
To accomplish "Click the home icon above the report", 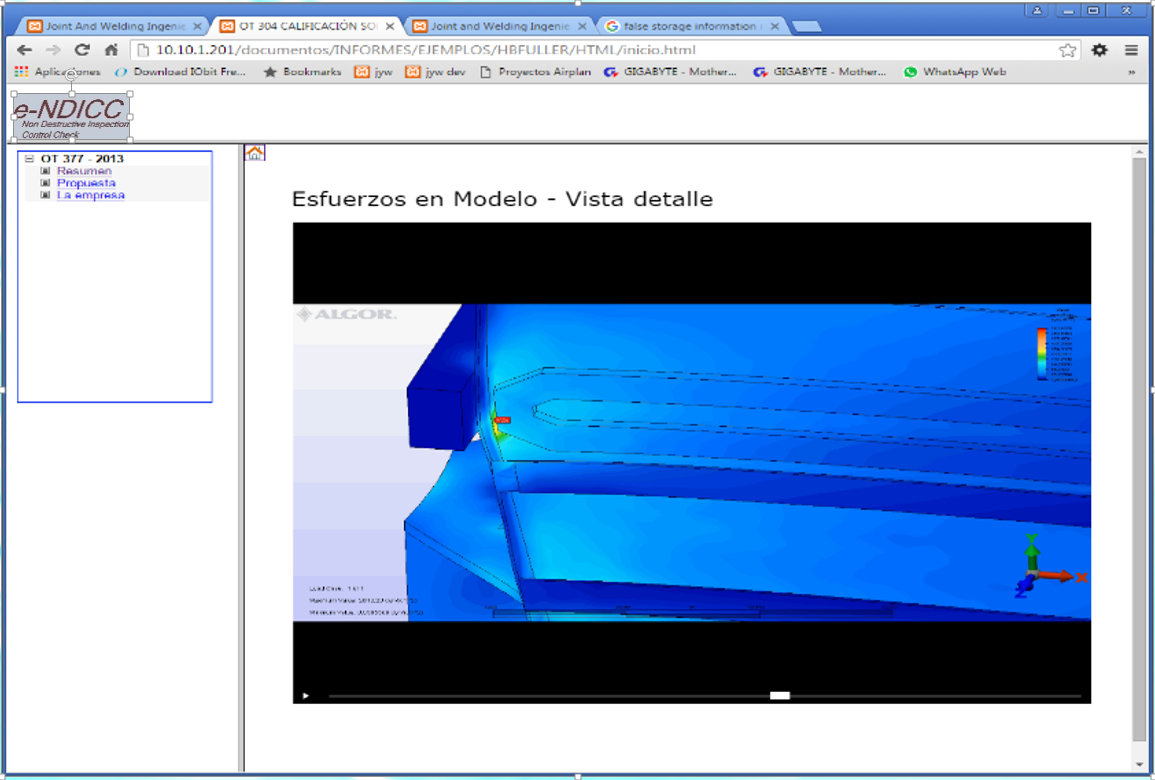I will 255,153.
